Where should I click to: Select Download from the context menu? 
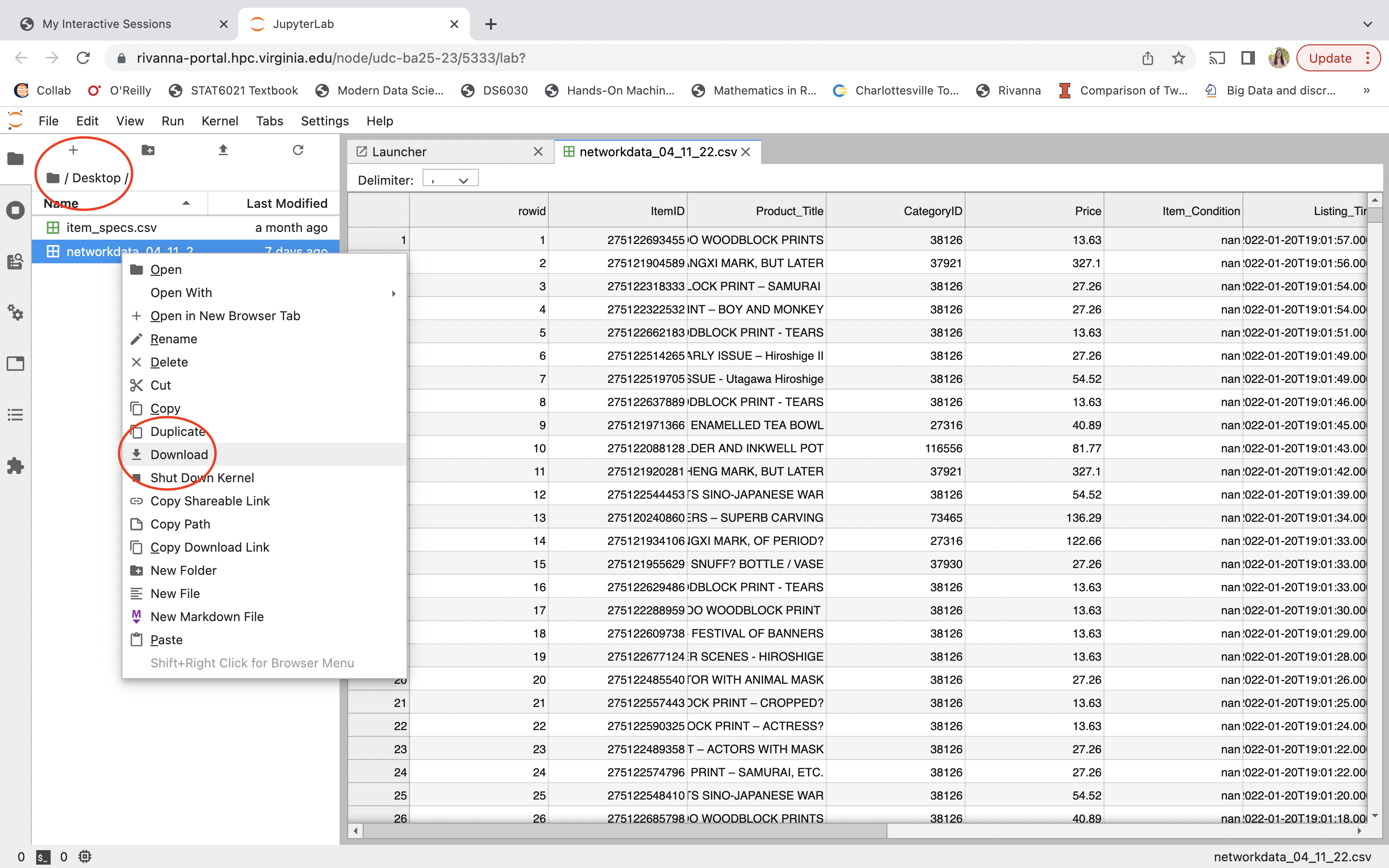coord(264,455)
